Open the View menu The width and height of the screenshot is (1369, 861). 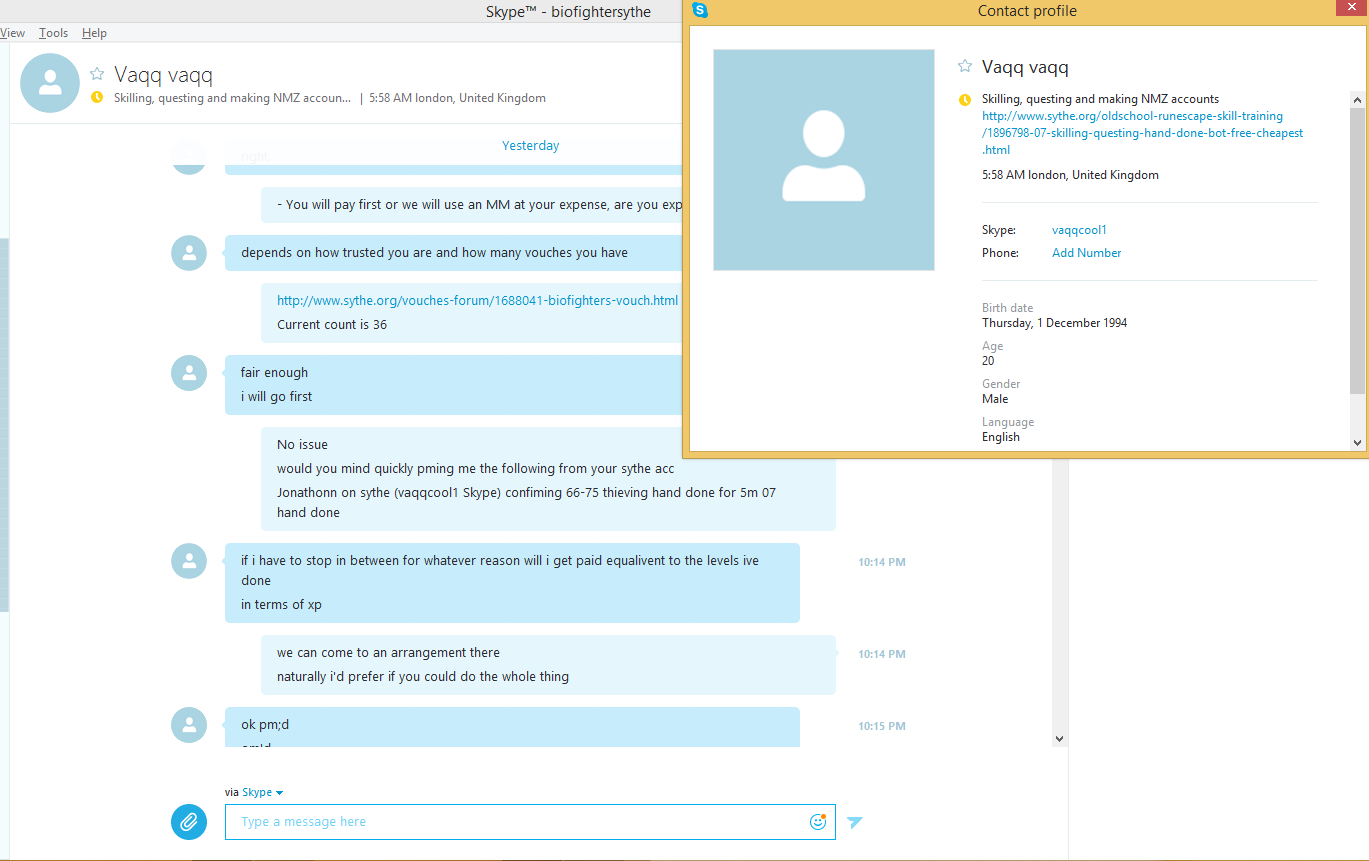click(x=12, y=33)
